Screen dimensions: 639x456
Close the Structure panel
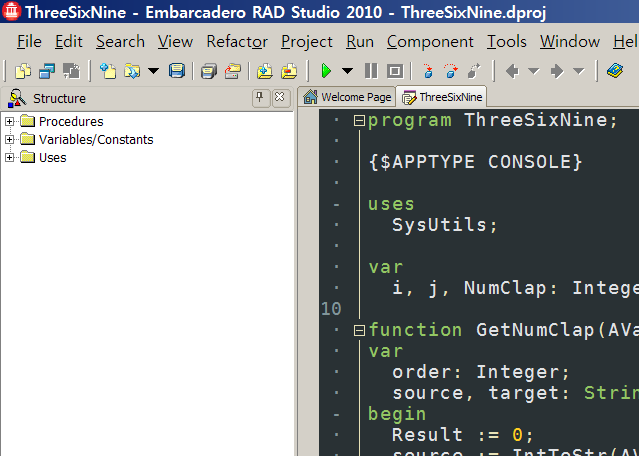tap(280, 98)
